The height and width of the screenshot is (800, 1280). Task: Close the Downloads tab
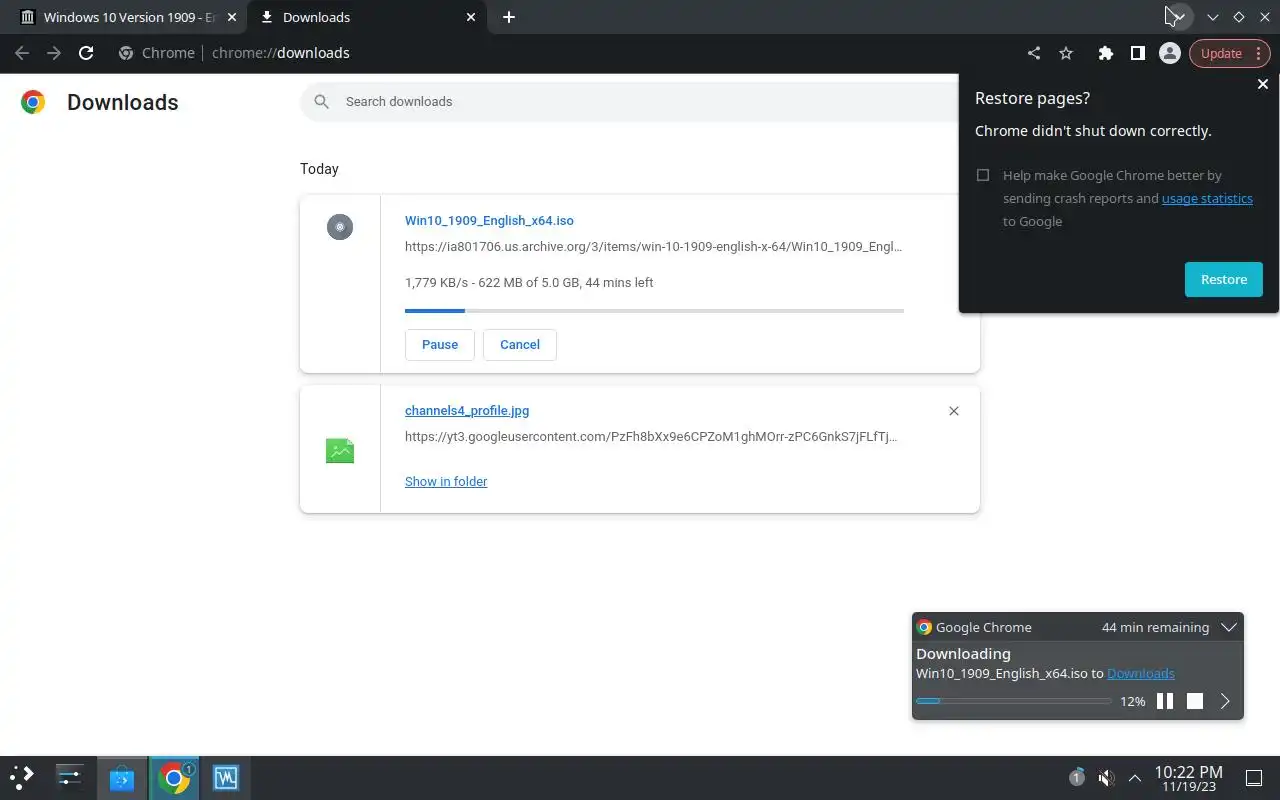pyautogui.click(x=472, y=17)
